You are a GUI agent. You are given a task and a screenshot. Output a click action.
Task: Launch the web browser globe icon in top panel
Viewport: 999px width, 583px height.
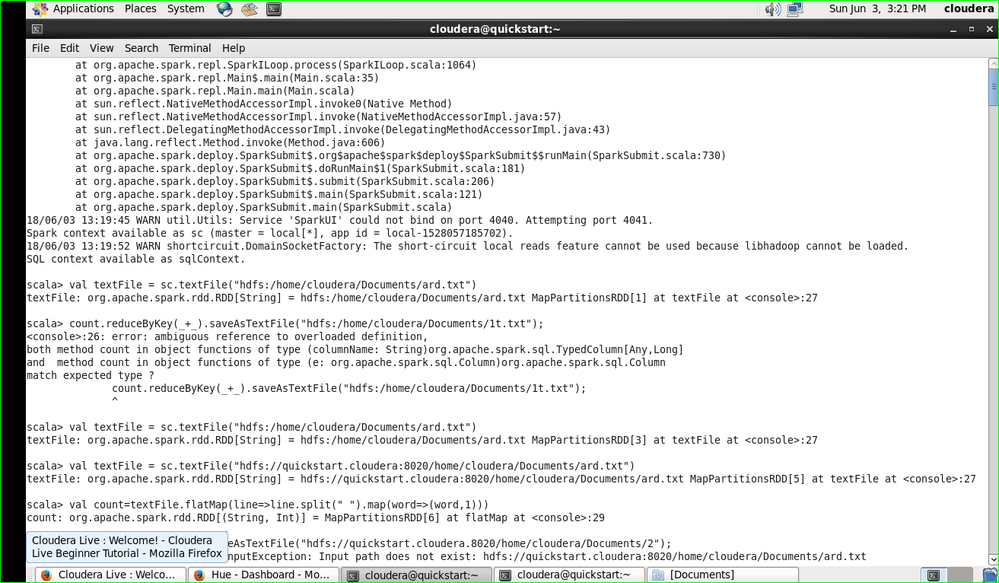(x=224, y=9)
